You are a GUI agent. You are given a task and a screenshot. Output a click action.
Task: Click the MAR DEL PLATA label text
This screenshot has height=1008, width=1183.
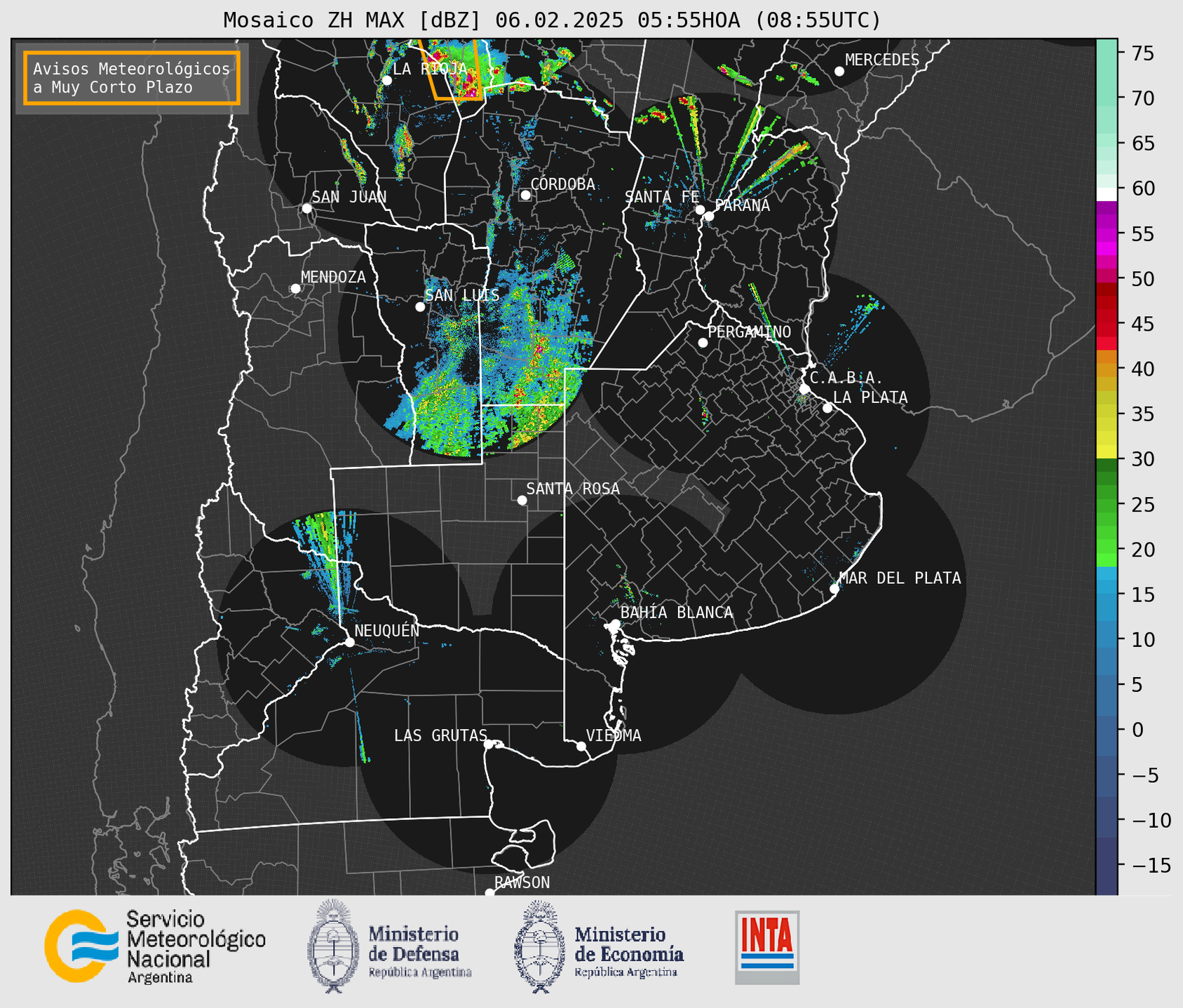tap(900, 578)
